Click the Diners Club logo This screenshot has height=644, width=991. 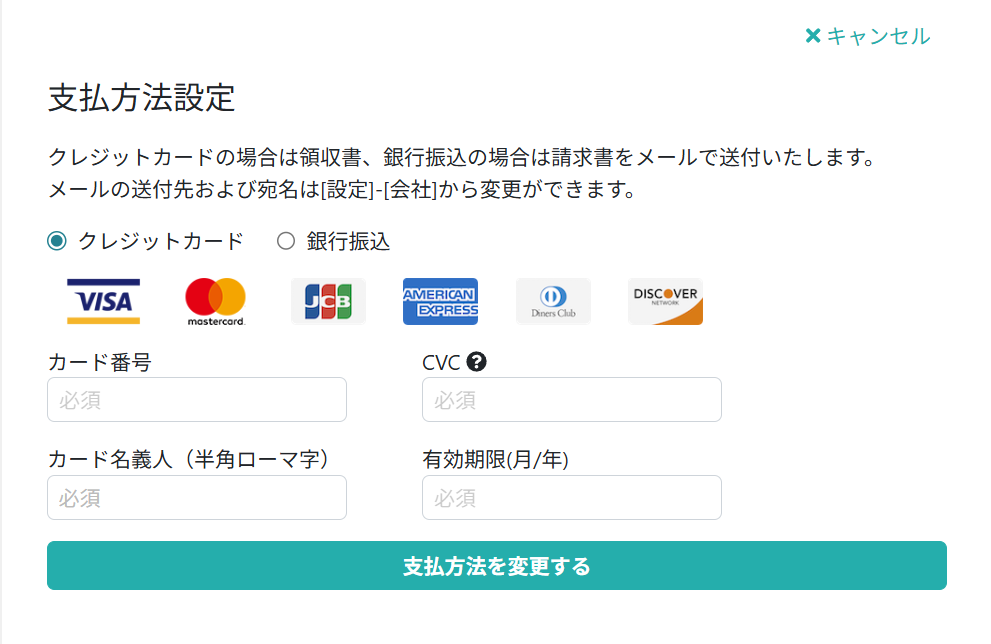(553, 301)
